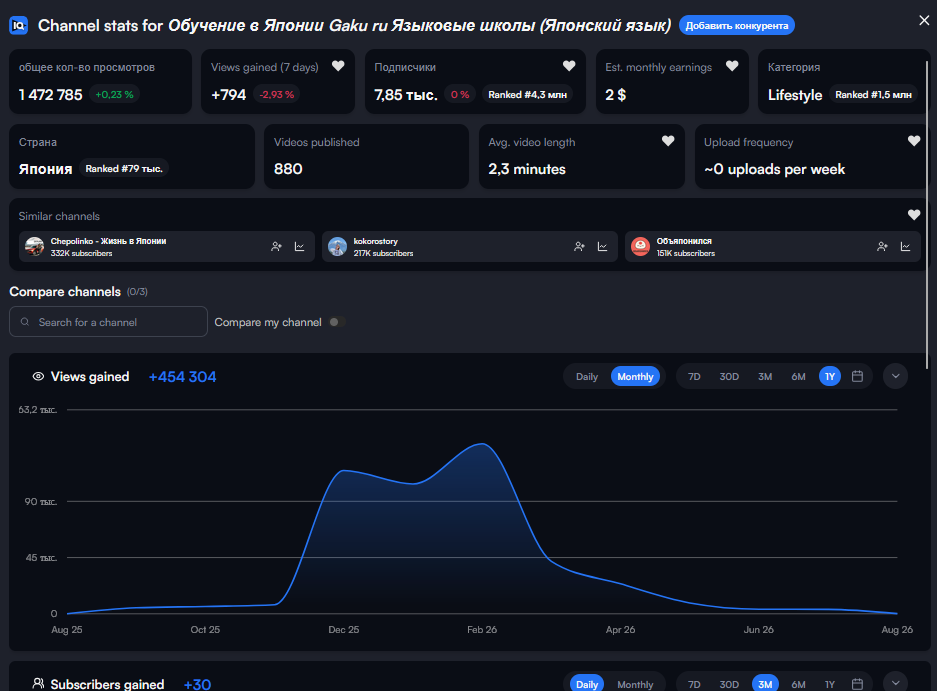Click the Search for a channel field

[x=108, y=322]
